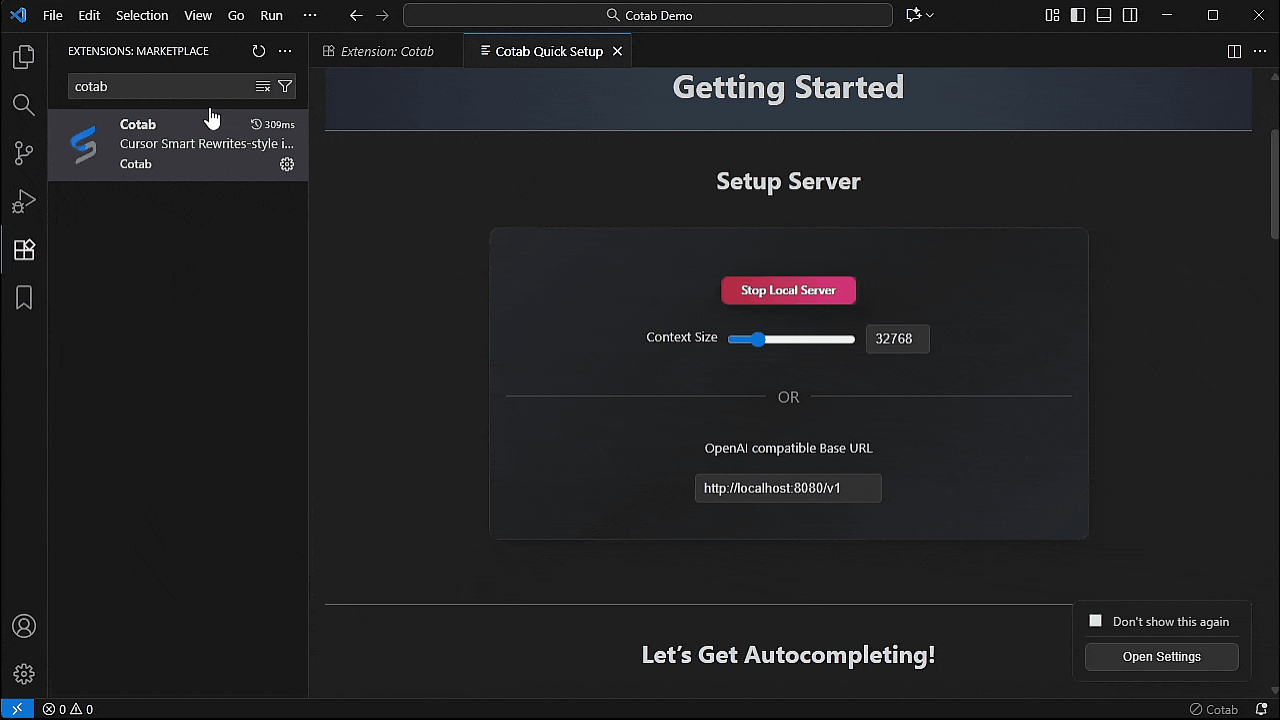This screenshot has height=720, width=1280.
Task: Open the Run and Debug view
Action: (23, 201)
